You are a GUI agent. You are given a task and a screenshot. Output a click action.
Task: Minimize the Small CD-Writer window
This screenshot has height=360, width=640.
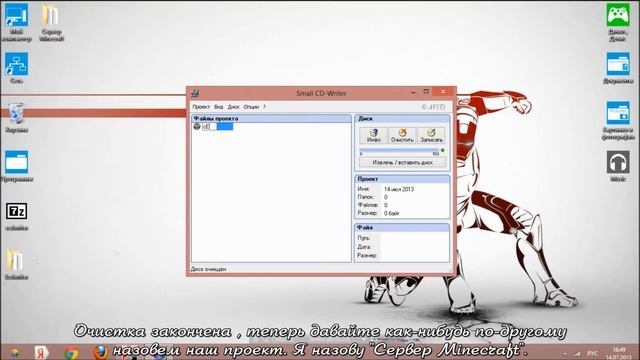click(x=413, y=92)
